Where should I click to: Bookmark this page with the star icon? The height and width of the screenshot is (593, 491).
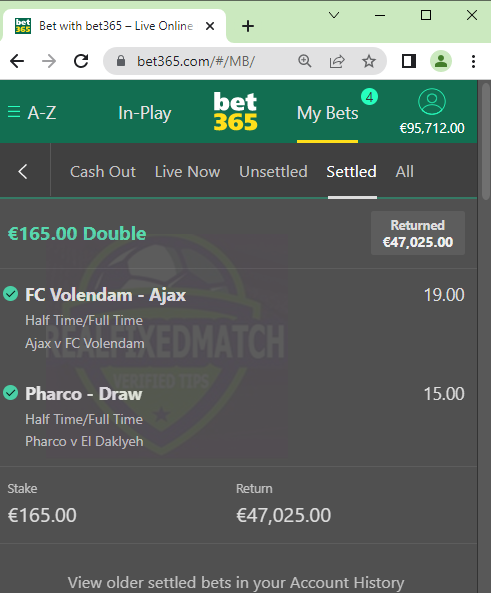tap(368, 61)
